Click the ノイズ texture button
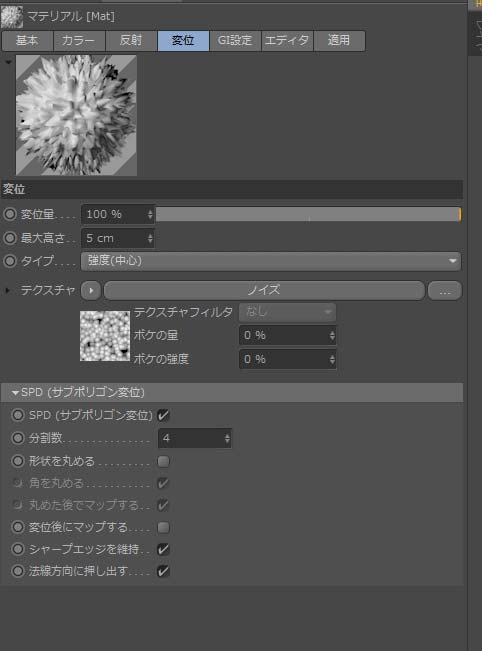482x651 pixels. point(264,290)
